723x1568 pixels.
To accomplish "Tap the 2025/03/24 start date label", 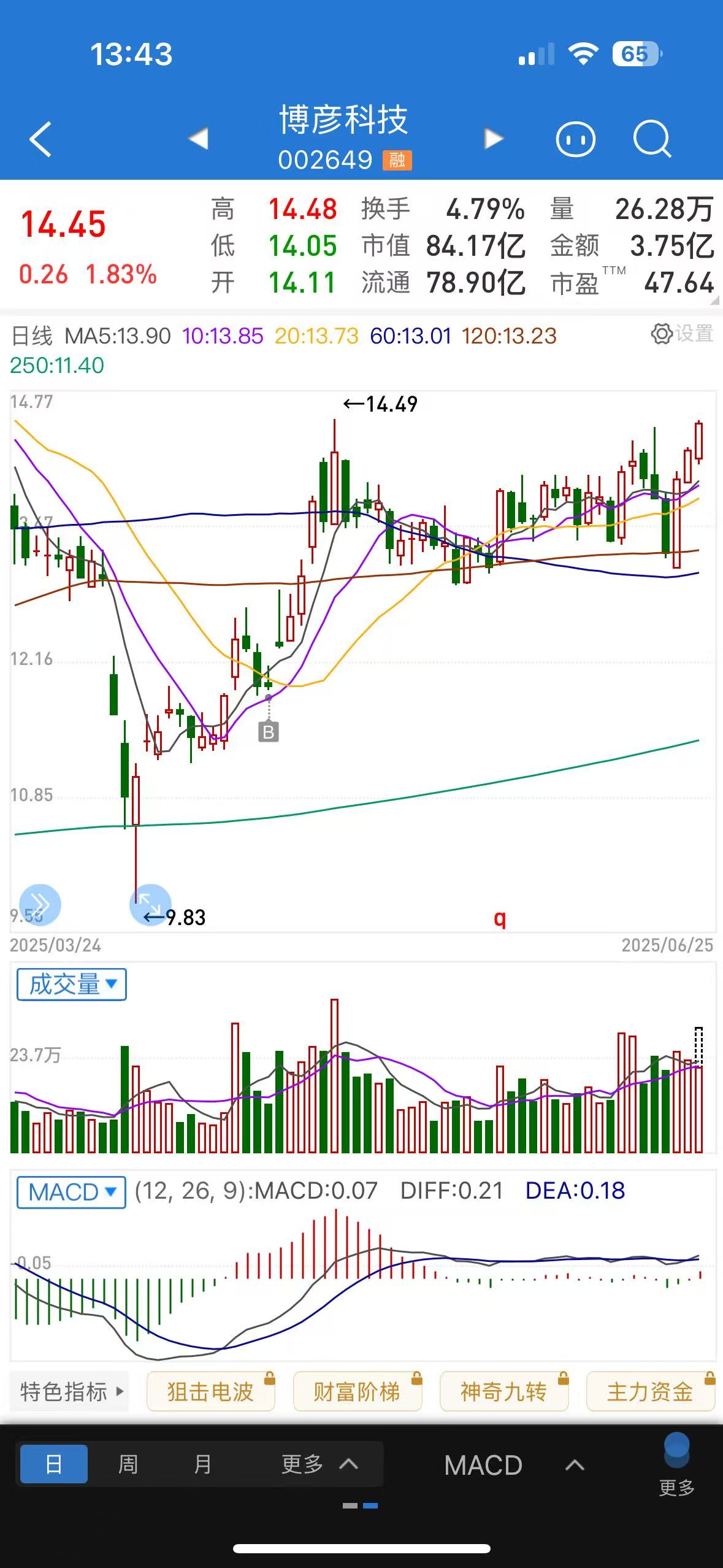I will (x=55, y=945).
